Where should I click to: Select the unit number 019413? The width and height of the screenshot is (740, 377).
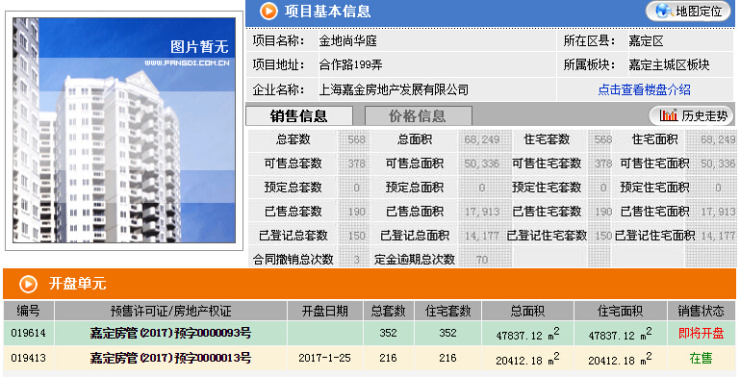(x=28, y=358)
